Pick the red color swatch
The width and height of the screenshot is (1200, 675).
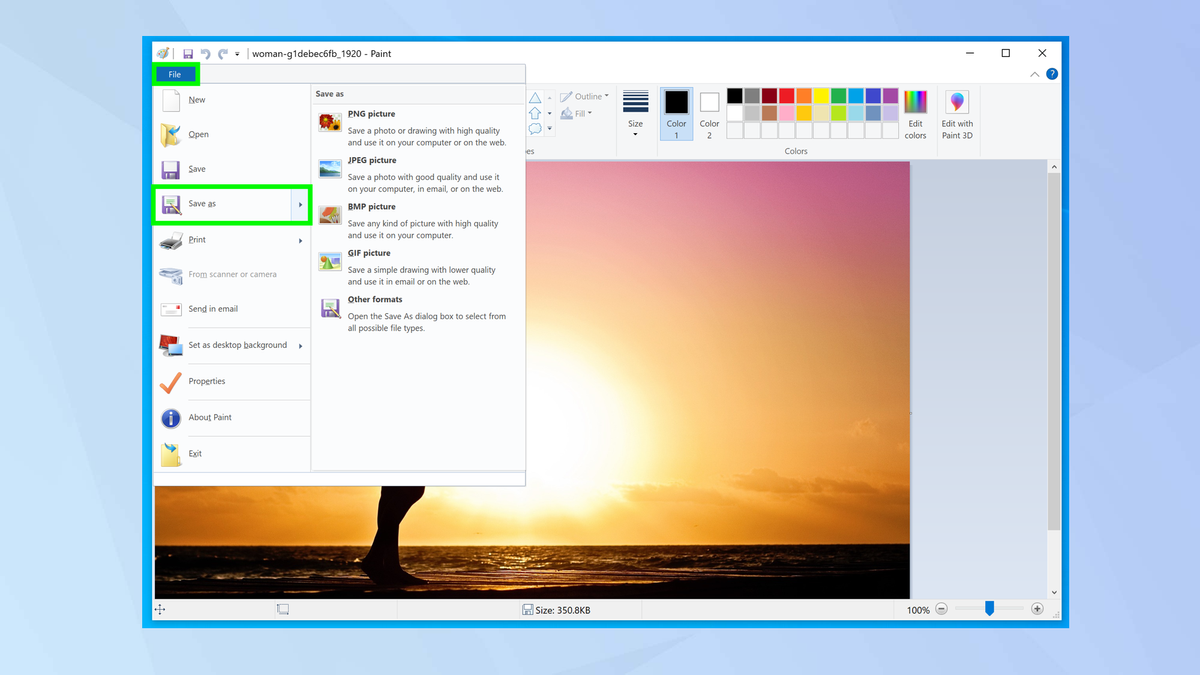786,96
